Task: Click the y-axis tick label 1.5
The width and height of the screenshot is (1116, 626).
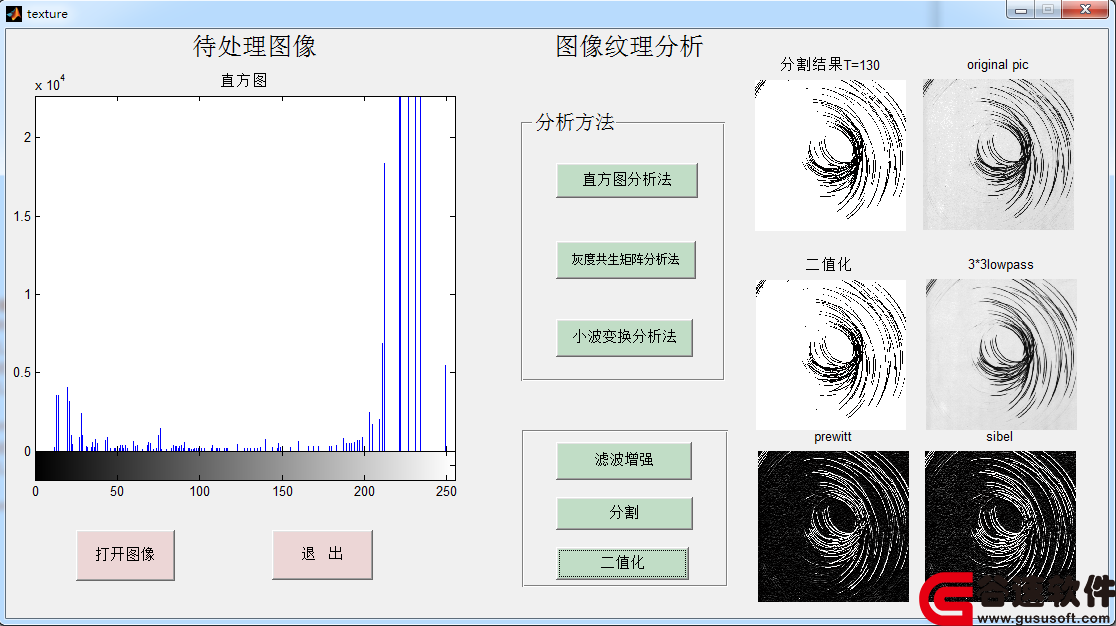Action: click(x=22, y=216)
